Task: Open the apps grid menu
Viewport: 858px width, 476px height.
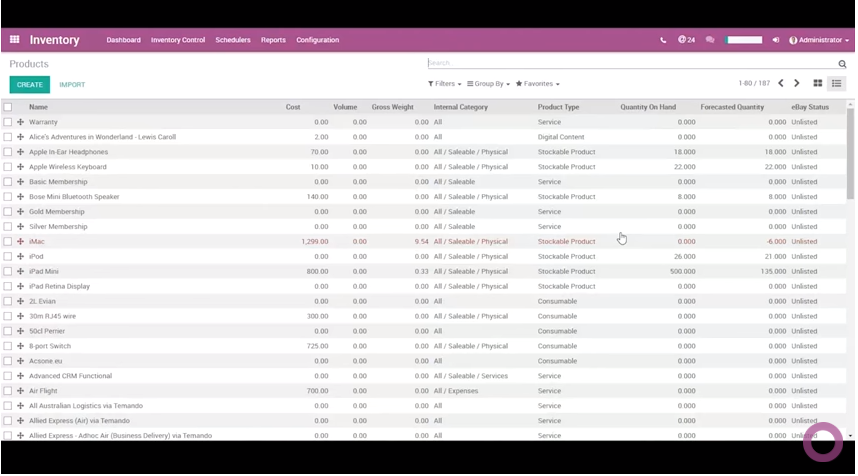Action: pos(15,40)
